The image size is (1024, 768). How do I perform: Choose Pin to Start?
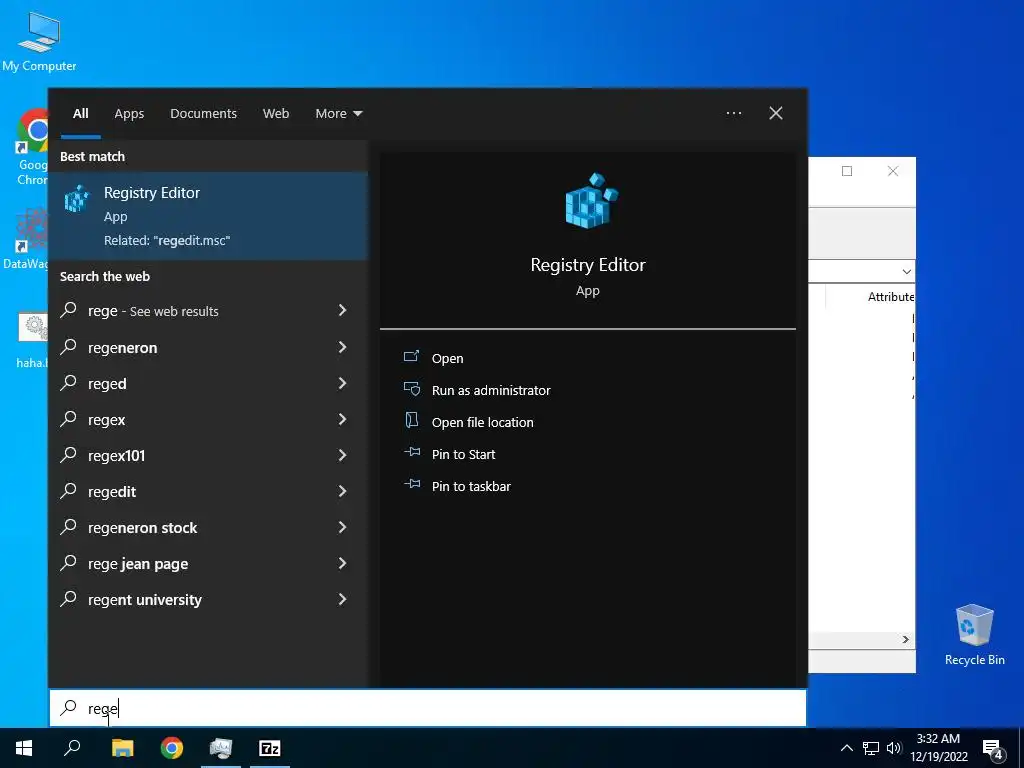point(463,454)
